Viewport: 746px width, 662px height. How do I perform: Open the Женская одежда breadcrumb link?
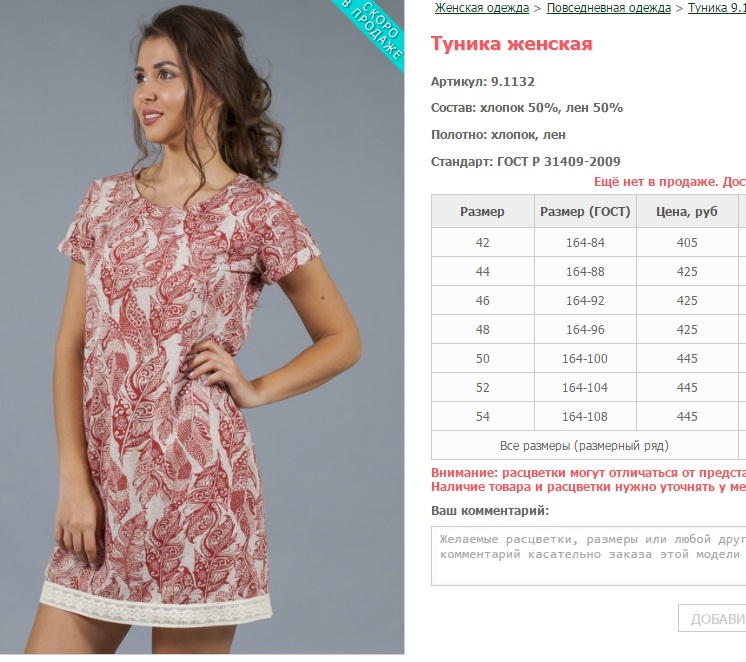pos(481,8)
